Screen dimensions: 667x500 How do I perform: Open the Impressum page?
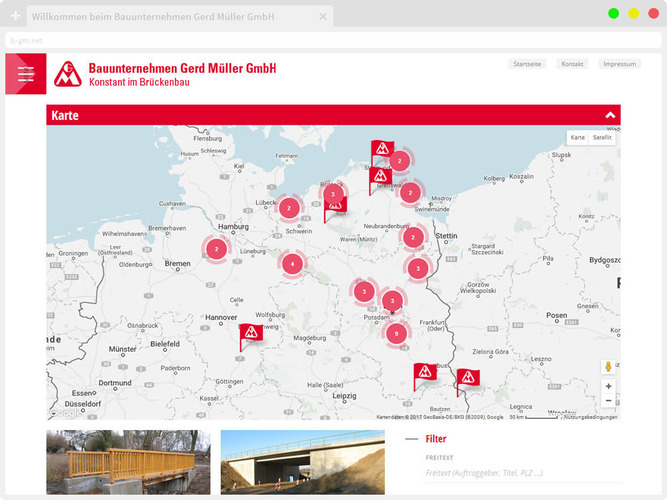click(x=619, y=64)
